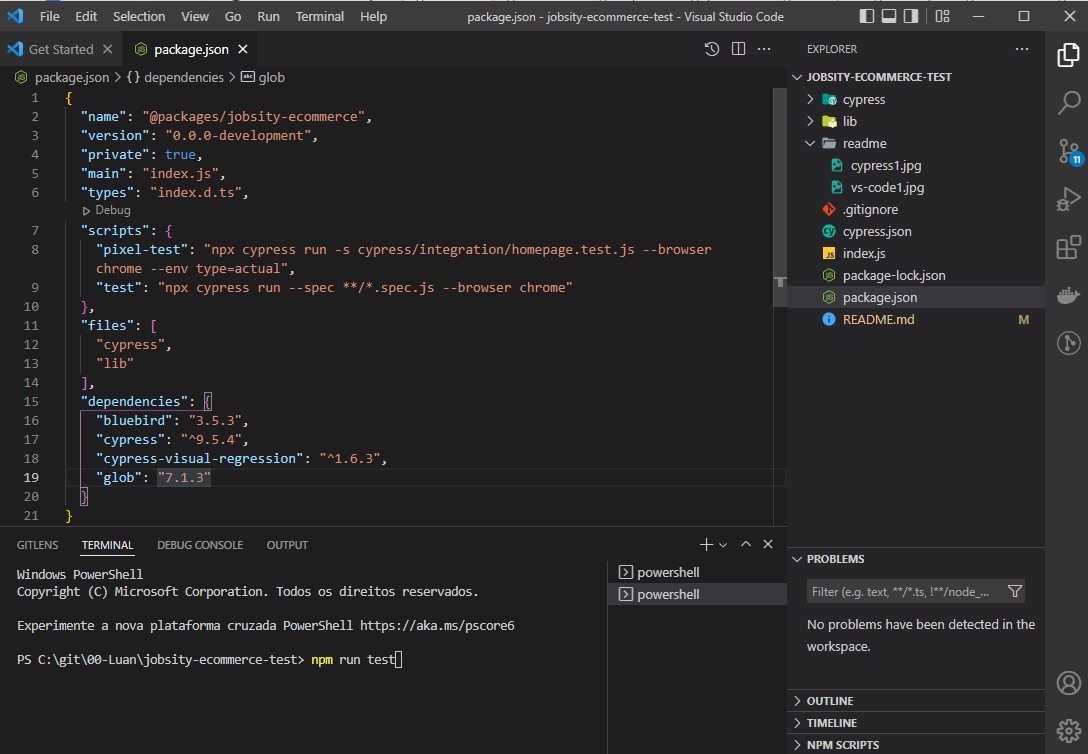Toggle the primary side bar layout icon
This screenshot has width=1088, height=754.
pos(867,16)
